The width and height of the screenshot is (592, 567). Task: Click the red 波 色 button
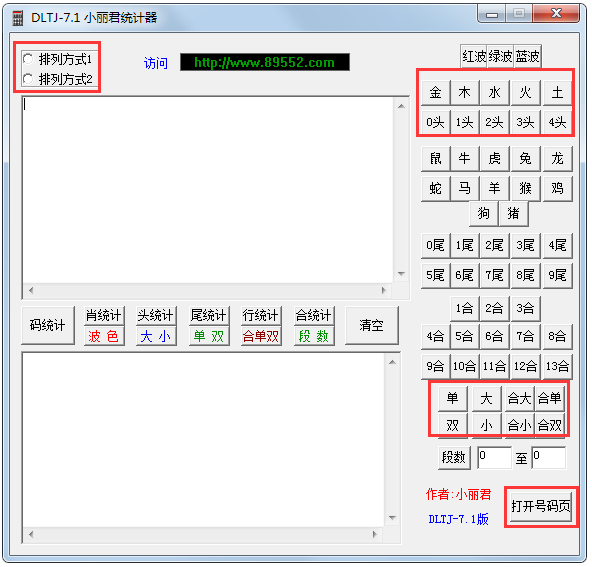click(104, 336)
